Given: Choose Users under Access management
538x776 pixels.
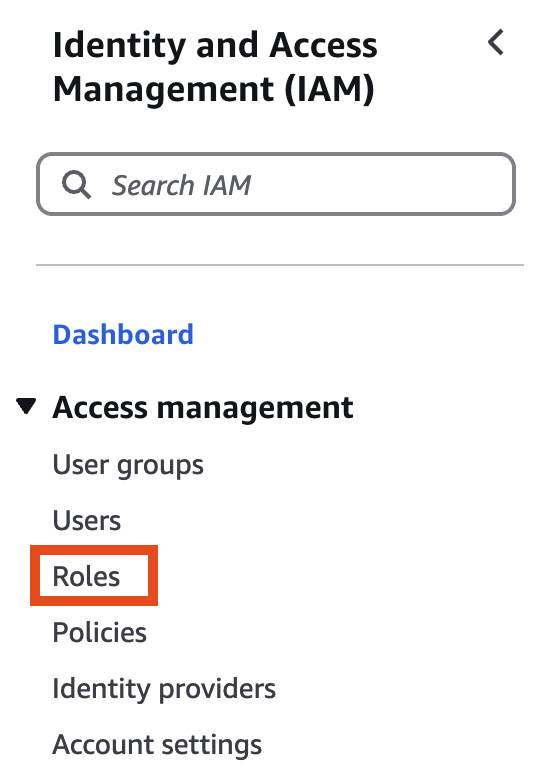Looking at the screenshot, I should click(x=87, y=521).
